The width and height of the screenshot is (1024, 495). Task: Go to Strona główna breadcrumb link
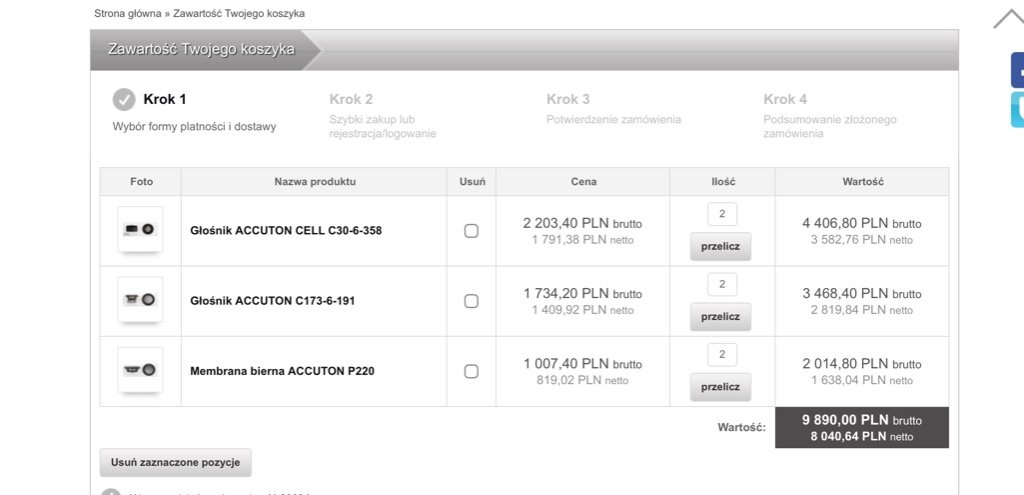click(x=127, y=13)
